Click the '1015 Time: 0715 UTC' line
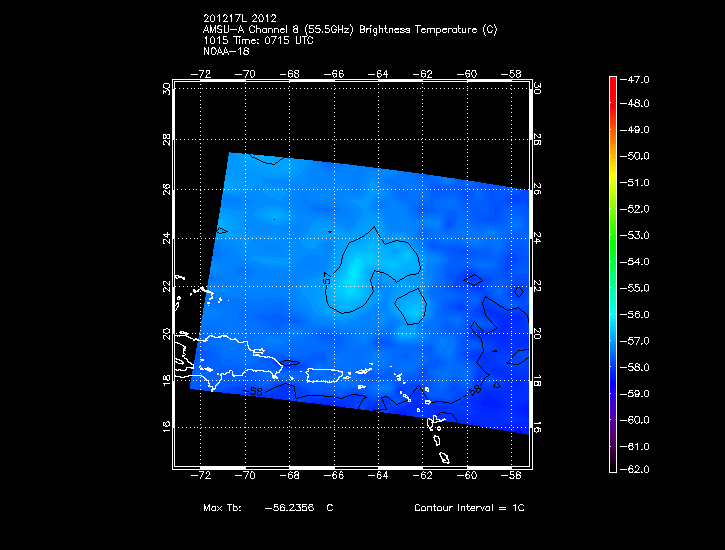725x550 pixels. (258, 40)
